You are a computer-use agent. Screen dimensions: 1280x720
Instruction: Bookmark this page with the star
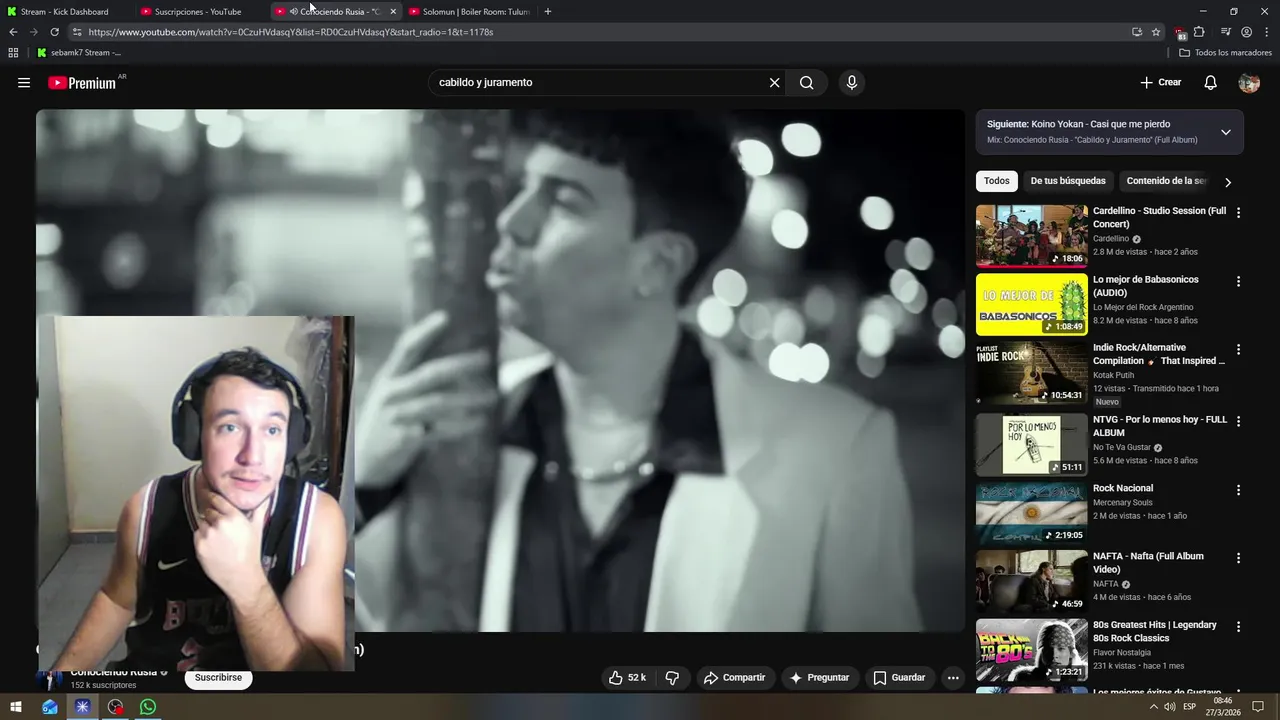(x=1156, y=32)
